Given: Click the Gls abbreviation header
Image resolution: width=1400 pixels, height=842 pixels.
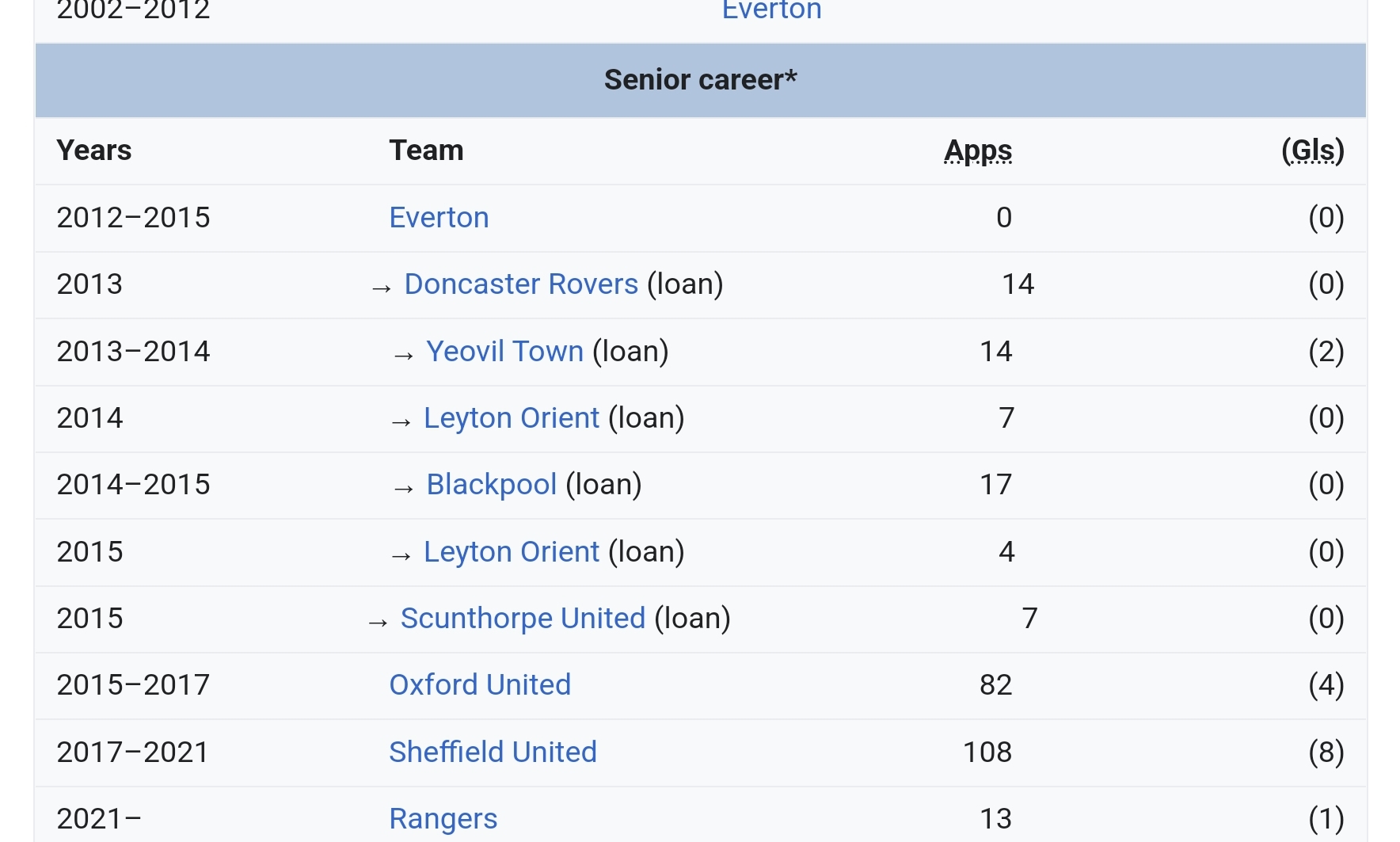Looking at the screenshot, I should coord(1312,150).
